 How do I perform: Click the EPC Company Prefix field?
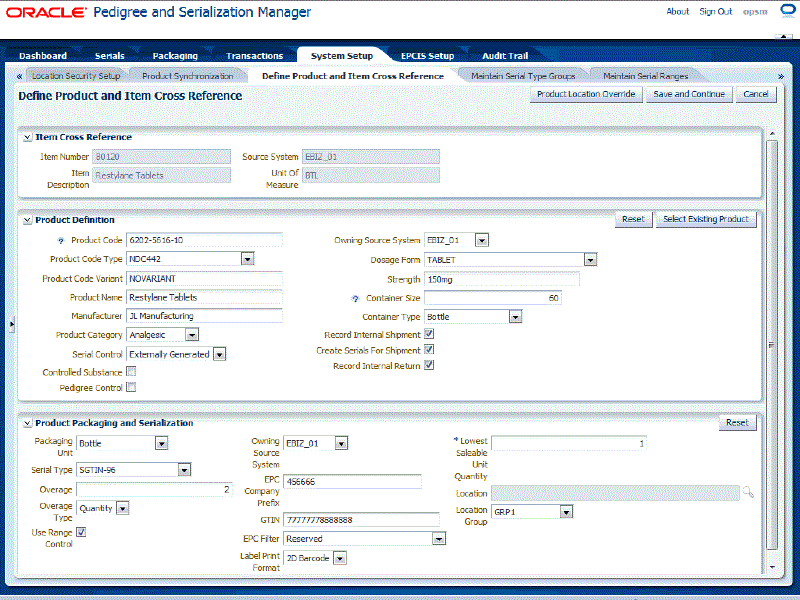(353, 482)
